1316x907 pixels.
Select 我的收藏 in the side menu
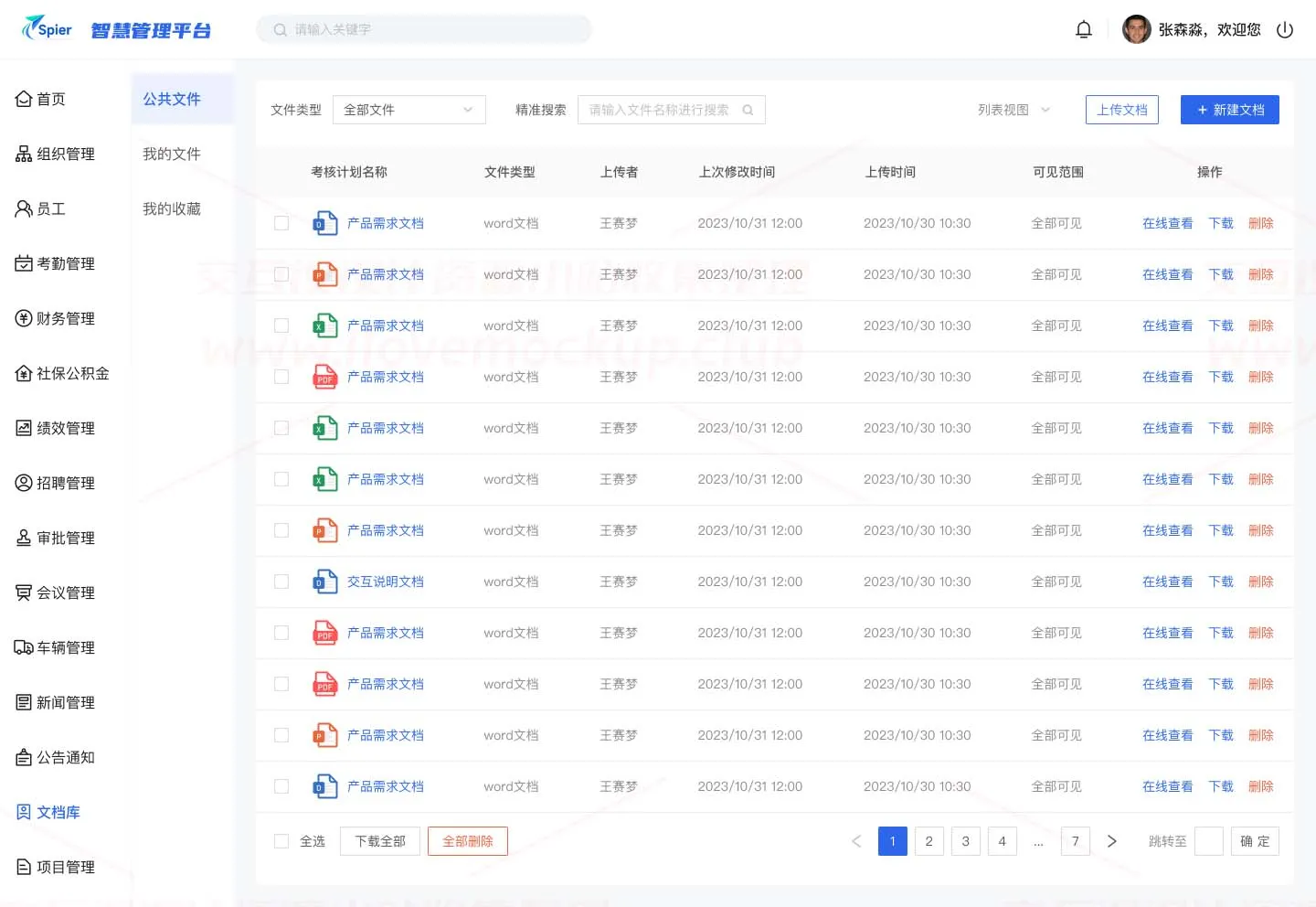click(x=172, y=208)
